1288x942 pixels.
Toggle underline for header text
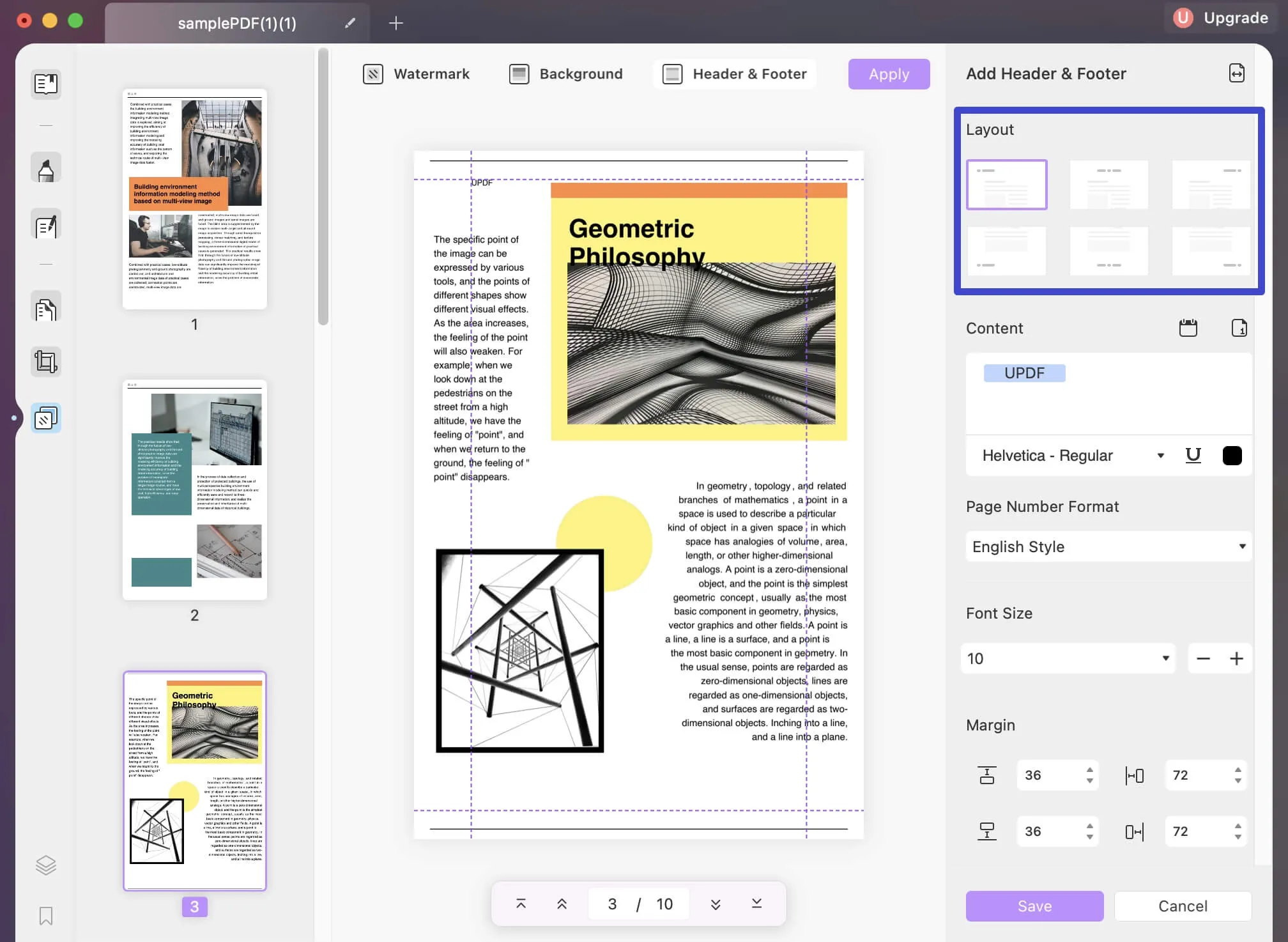[x=1193, y=455]
